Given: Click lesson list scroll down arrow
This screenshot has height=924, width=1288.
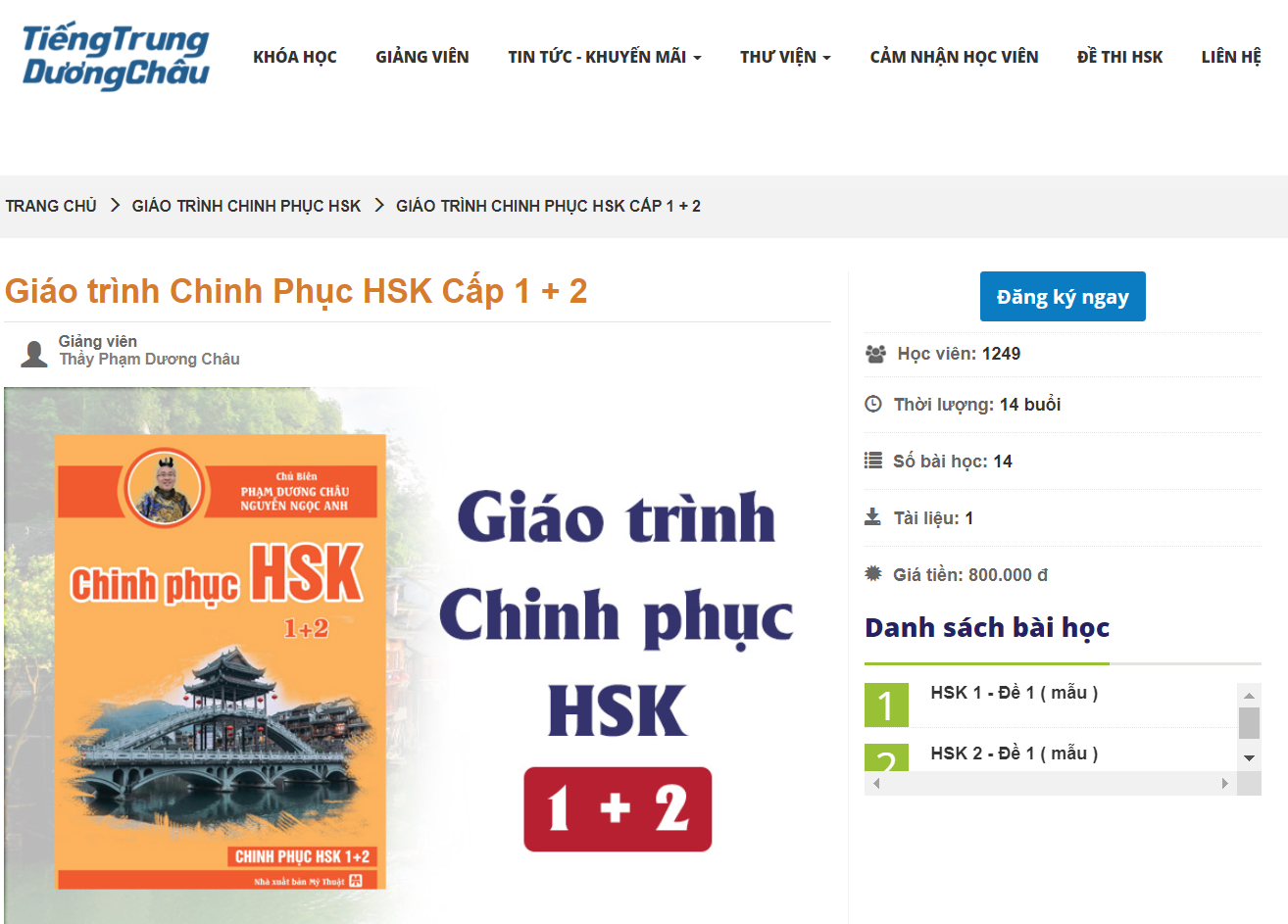Looking at the screenshot, I should coord(1249,758).
